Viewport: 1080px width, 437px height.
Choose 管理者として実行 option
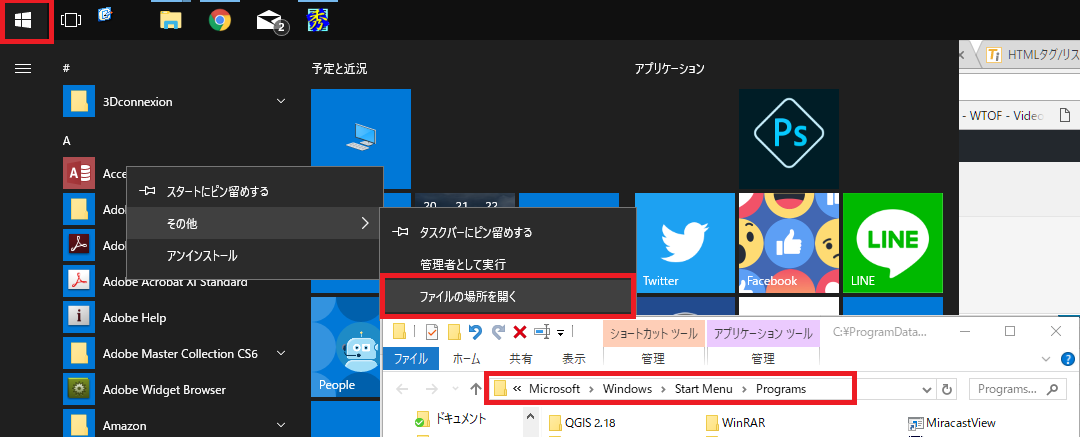tap(506, 263)
